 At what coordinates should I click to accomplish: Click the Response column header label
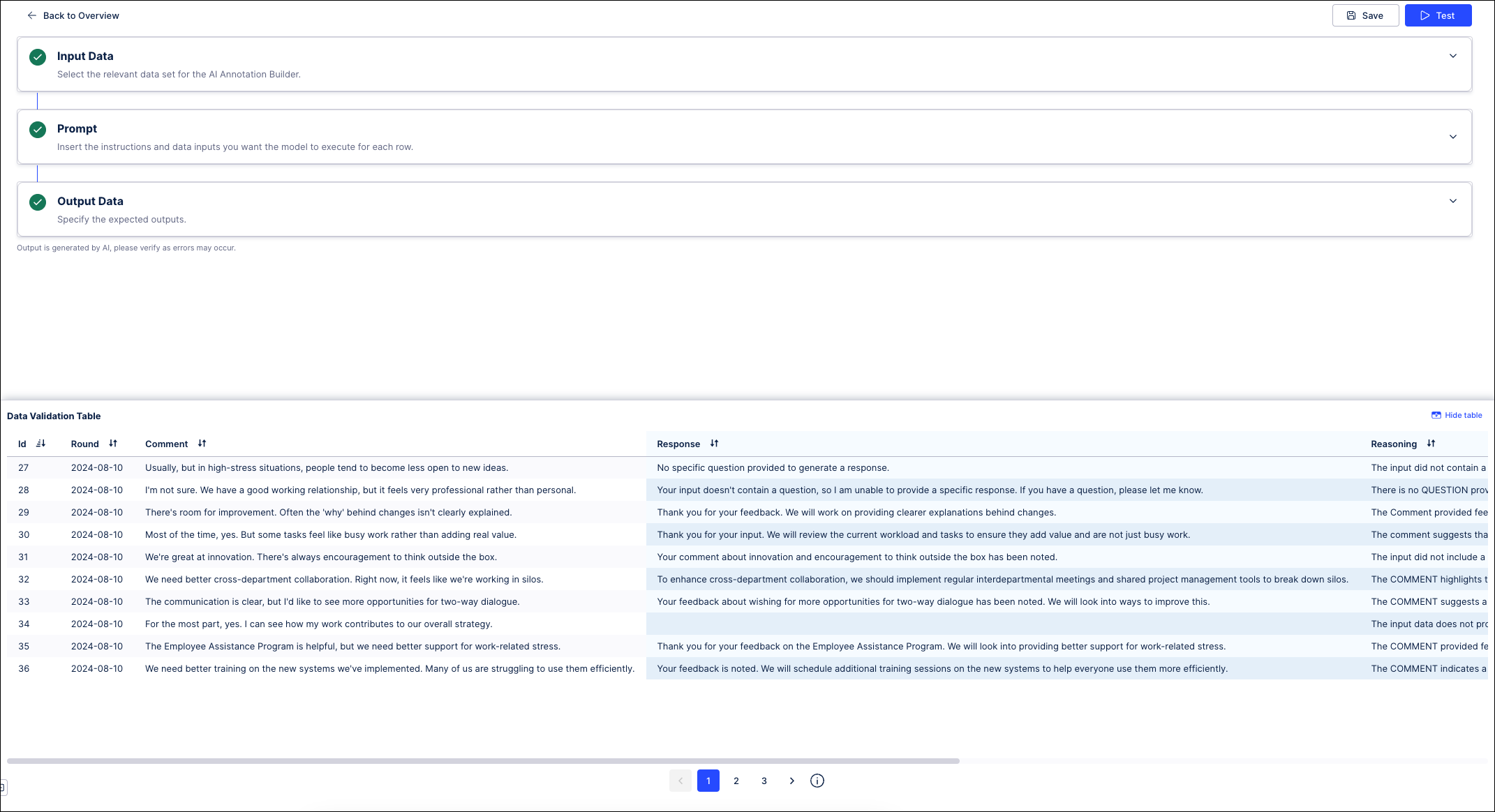pyautogui.click(x=678, y=444)
